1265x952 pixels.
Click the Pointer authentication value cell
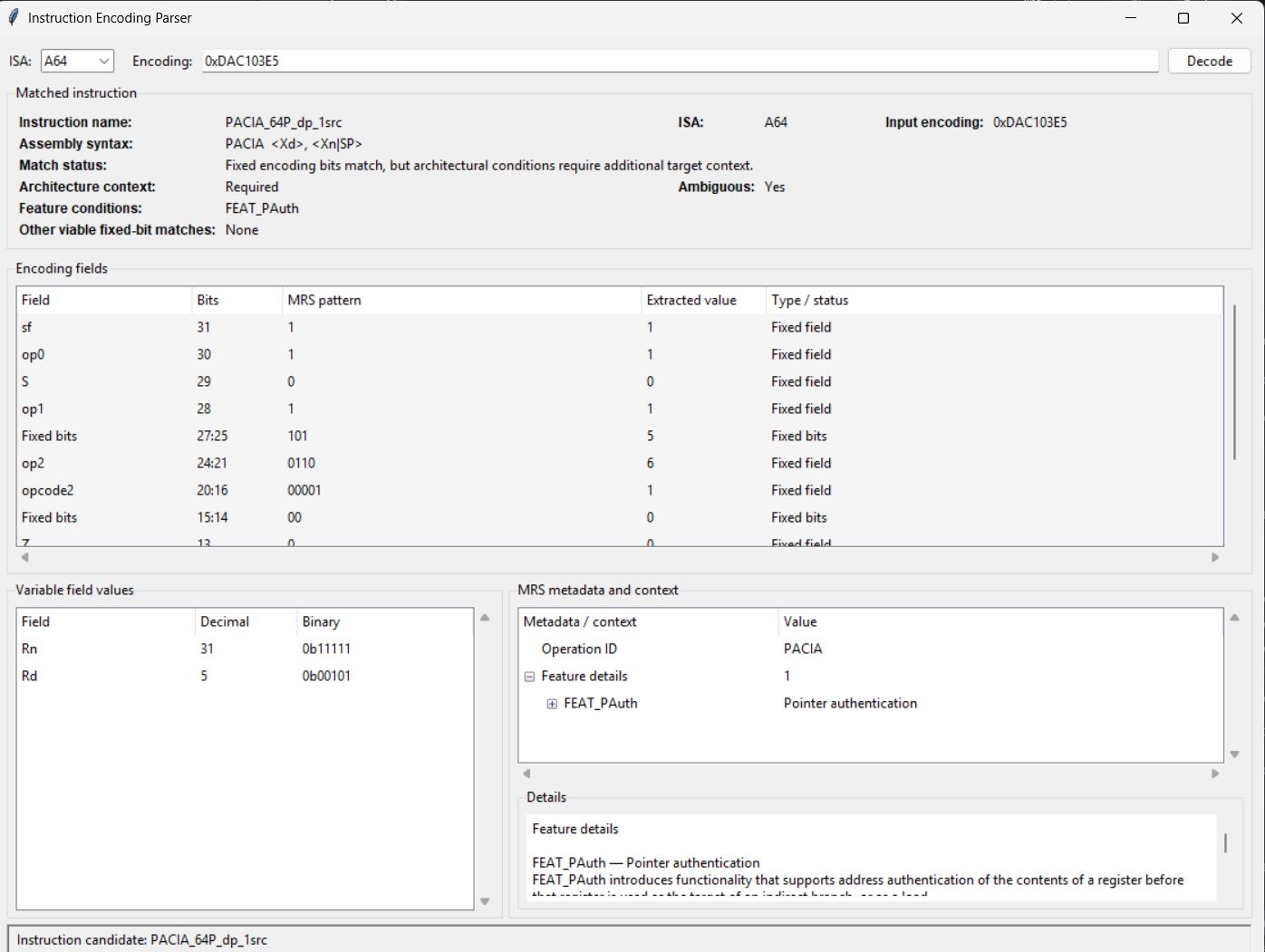[x=850, y=703]
